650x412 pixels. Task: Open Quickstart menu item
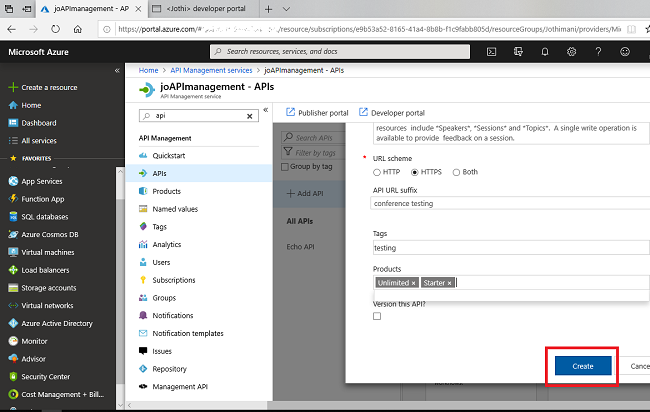tap(199, 156)
